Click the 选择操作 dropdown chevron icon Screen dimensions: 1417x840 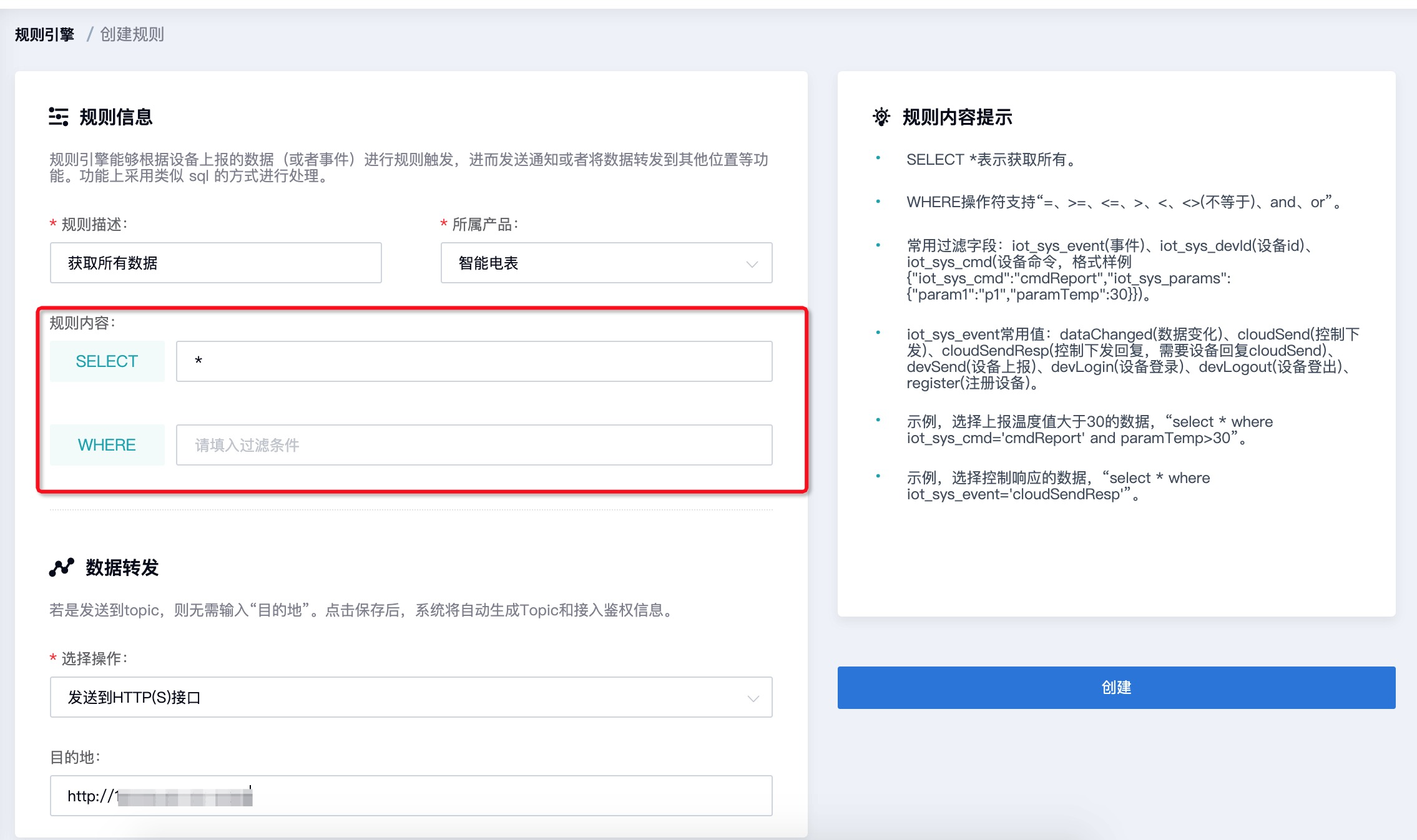(x=753, y=698)
